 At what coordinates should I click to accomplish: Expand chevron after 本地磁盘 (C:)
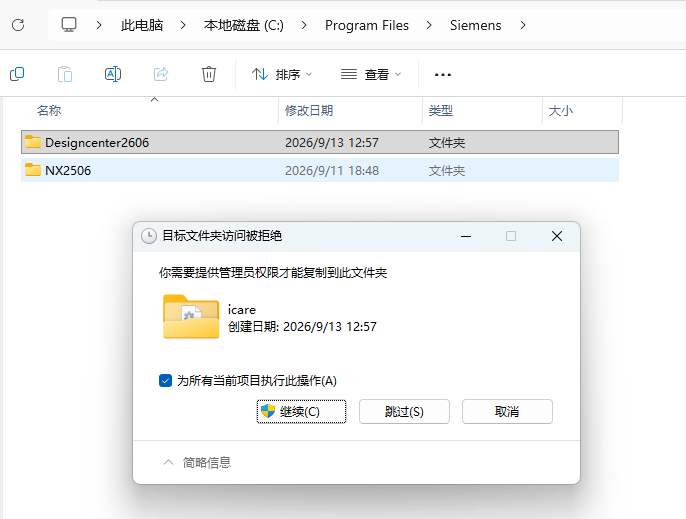[304, 25]
